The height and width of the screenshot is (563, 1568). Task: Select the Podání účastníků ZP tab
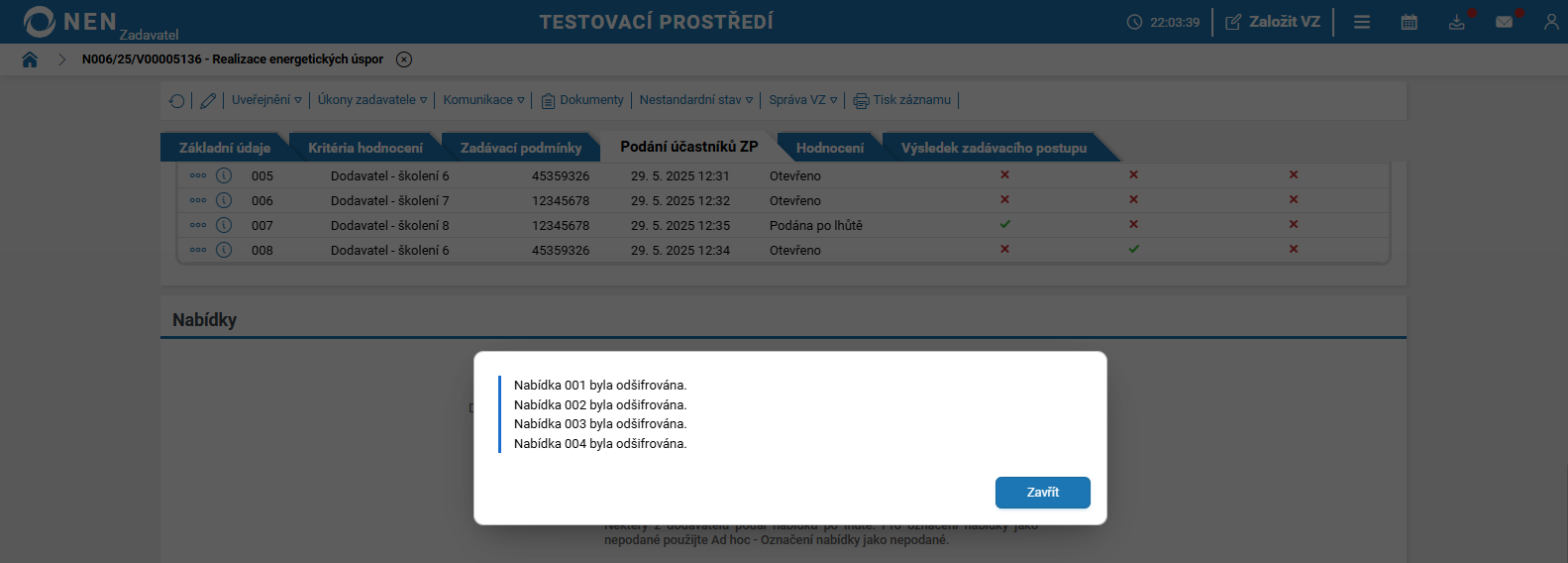point(689,147)
